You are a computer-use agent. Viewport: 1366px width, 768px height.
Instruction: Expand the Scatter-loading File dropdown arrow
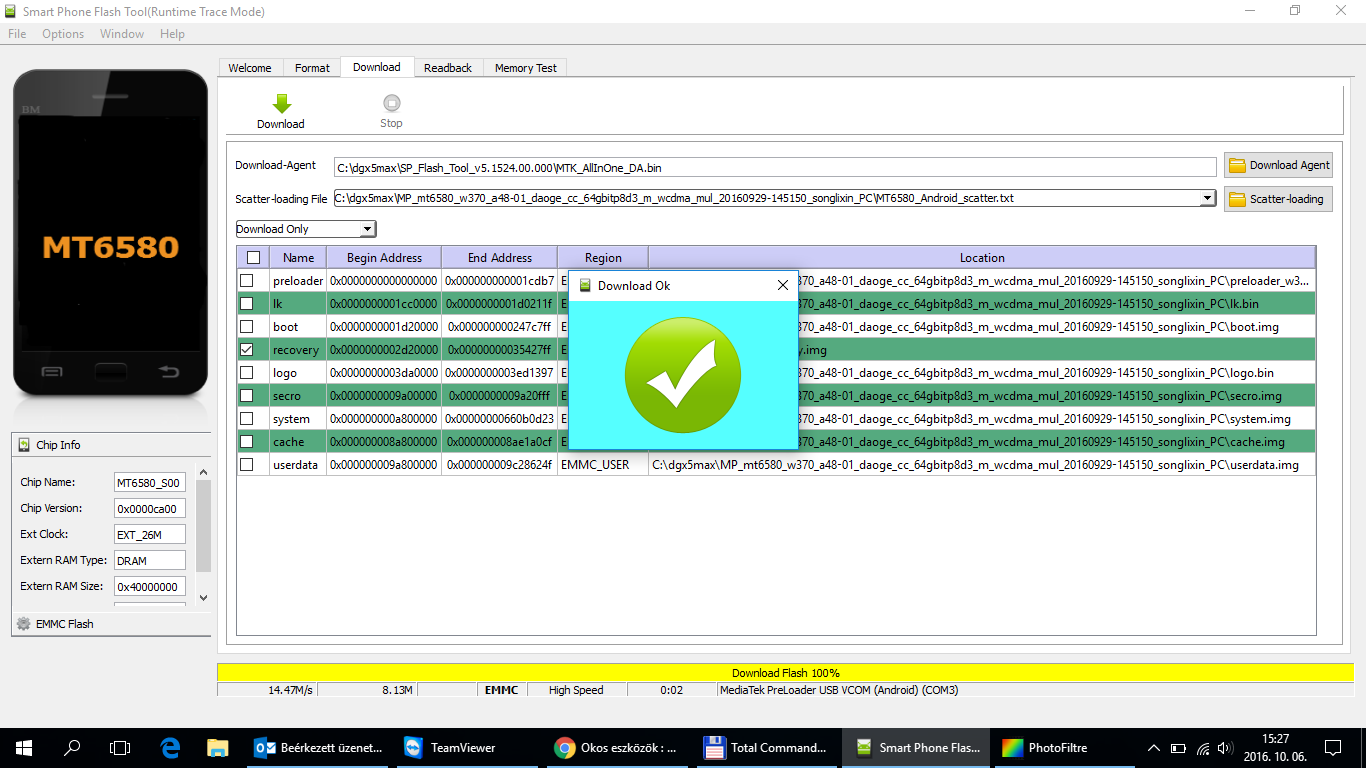point(1209,198)
